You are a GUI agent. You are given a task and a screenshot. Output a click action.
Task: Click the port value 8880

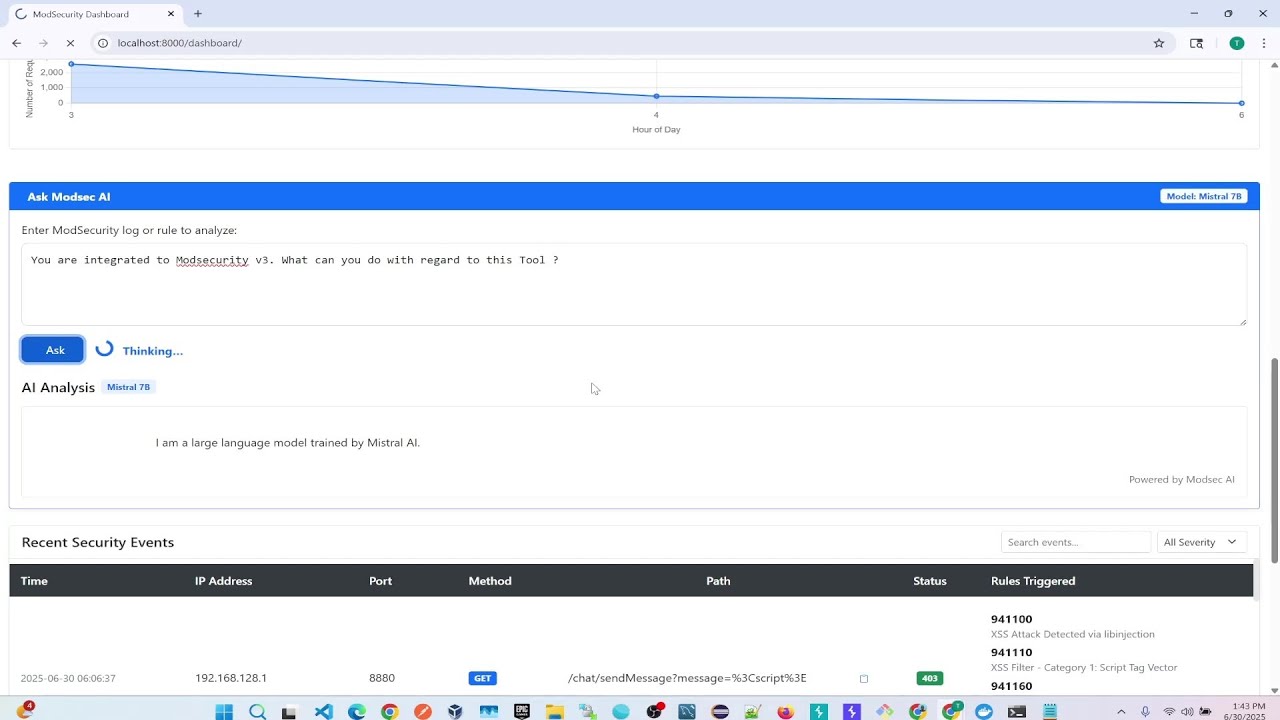(382, 678)
